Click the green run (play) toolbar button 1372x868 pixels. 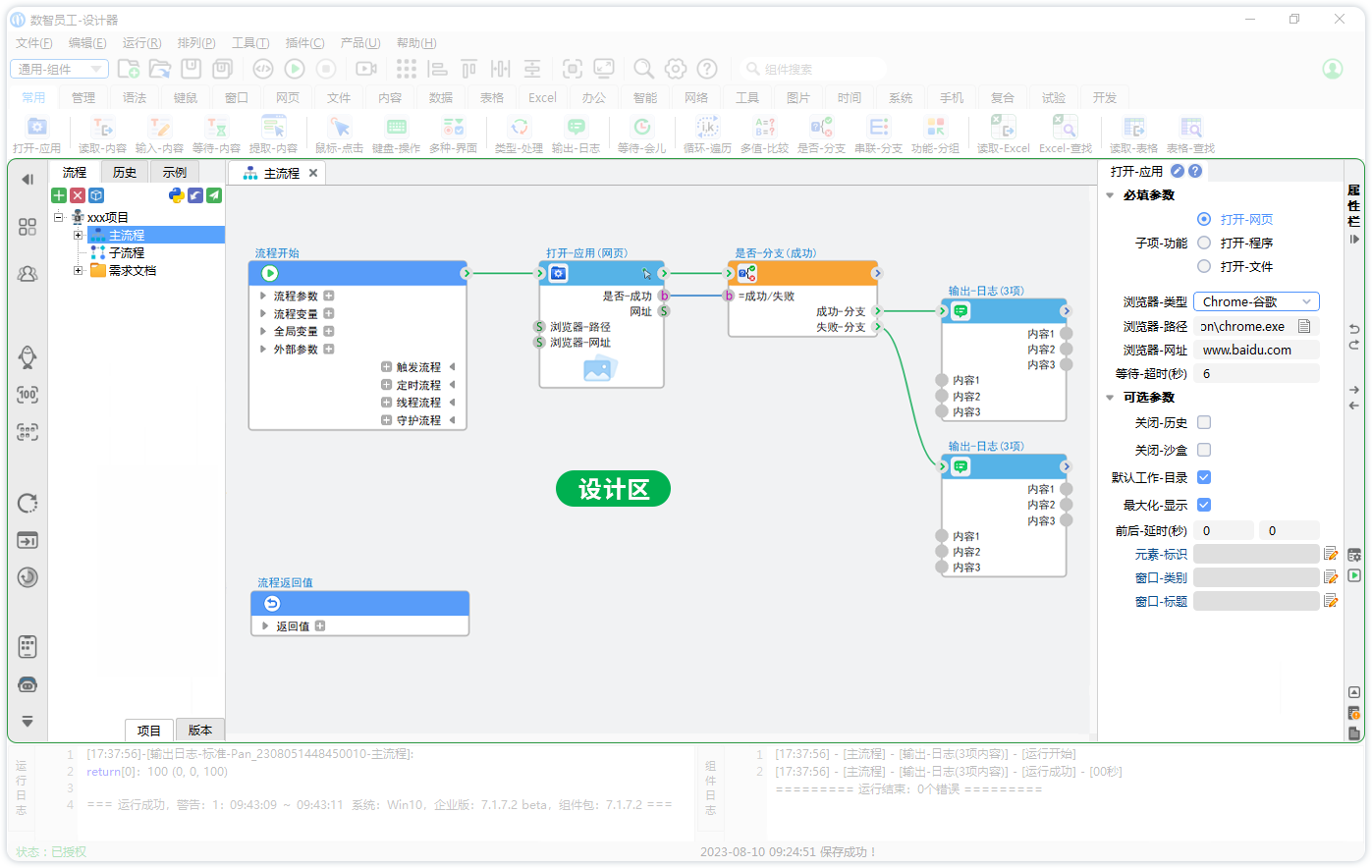tap(295, 69)
